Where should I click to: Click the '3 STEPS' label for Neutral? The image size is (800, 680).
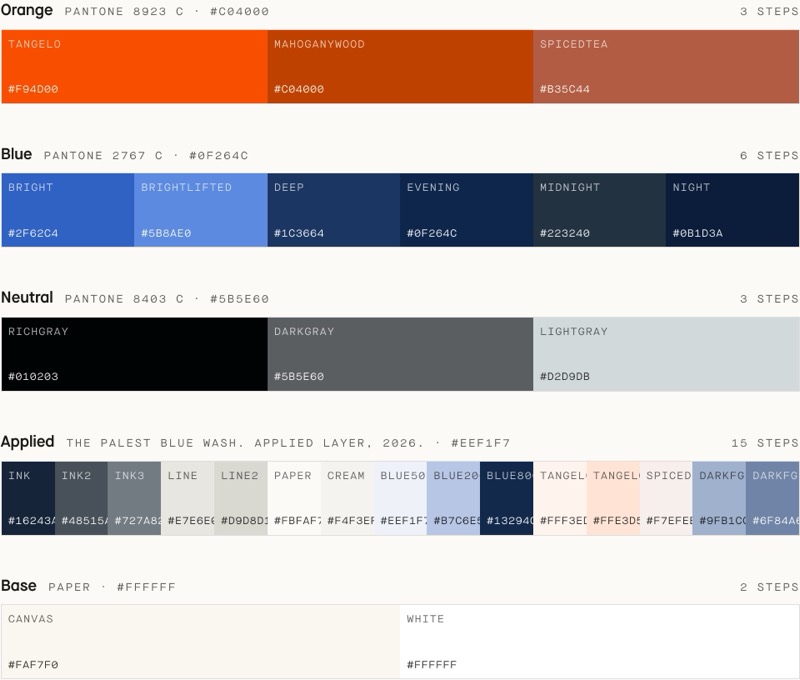[x=769, y=299]
